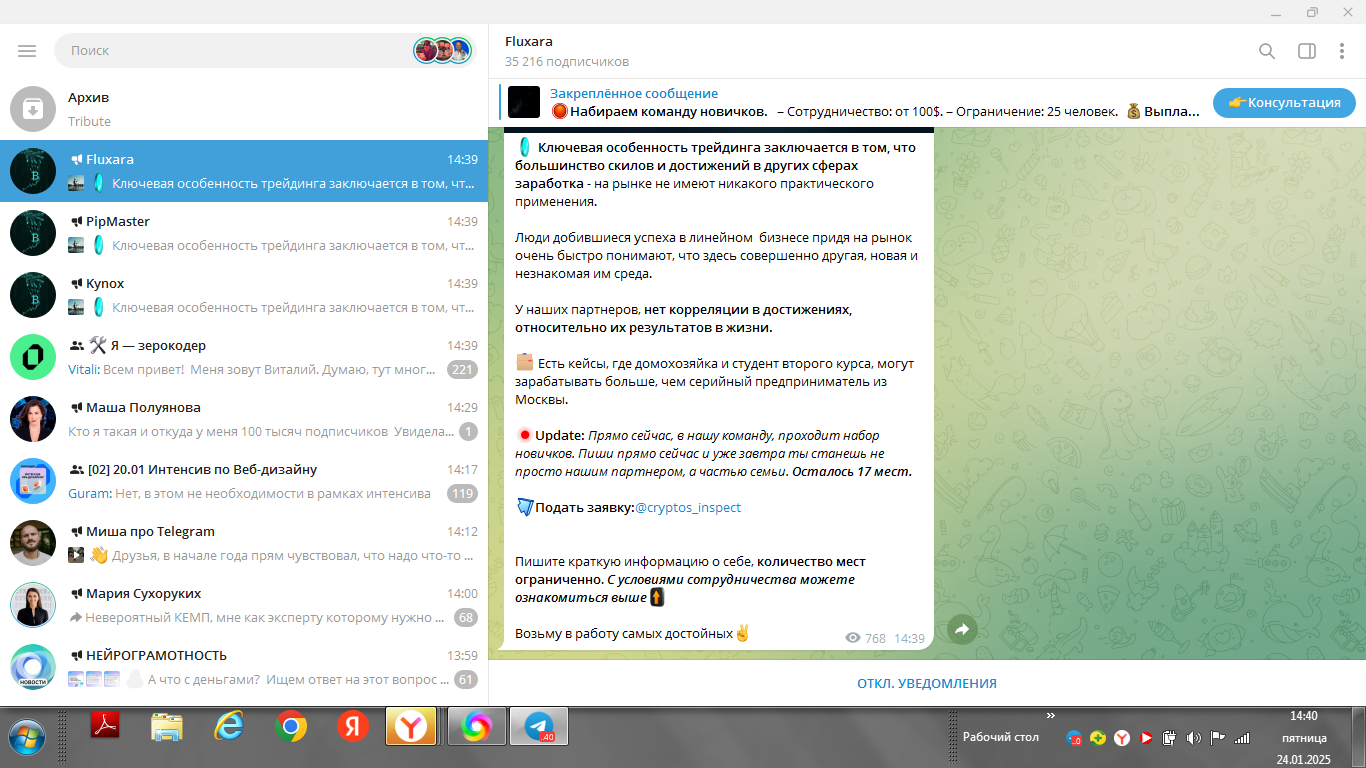
Task: Click unread badge 1 on Маша Полуянова
Action: (468, 432)
